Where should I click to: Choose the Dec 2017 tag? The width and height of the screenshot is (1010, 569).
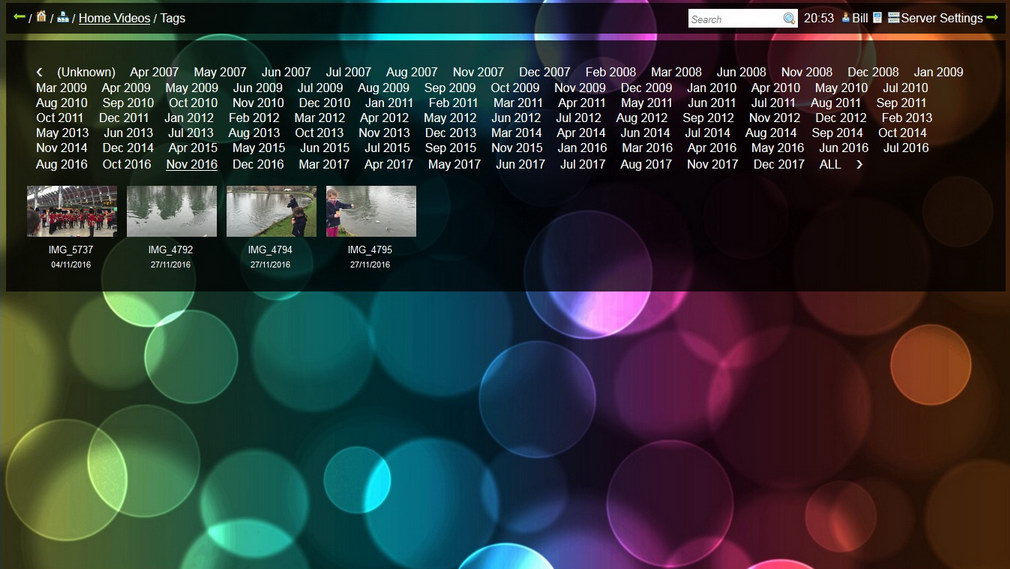pyautogui.click(x=779, y=164)
